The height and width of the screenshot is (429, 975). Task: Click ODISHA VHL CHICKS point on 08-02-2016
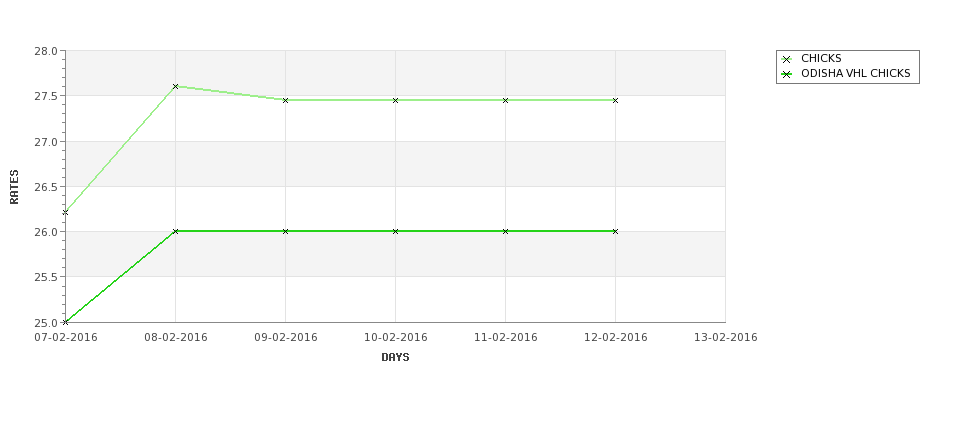pyautogui.click(x=175, y=231)
